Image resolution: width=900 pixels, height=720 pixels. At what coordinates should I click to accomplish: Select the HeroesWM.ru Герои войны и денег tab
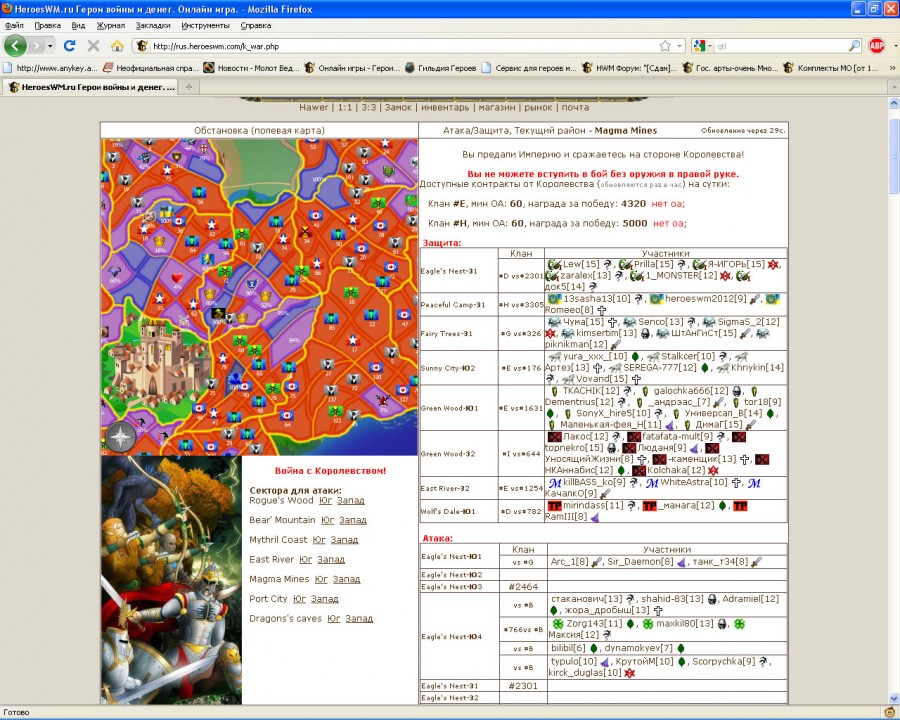pyautogui.click(x=91, y=87)
